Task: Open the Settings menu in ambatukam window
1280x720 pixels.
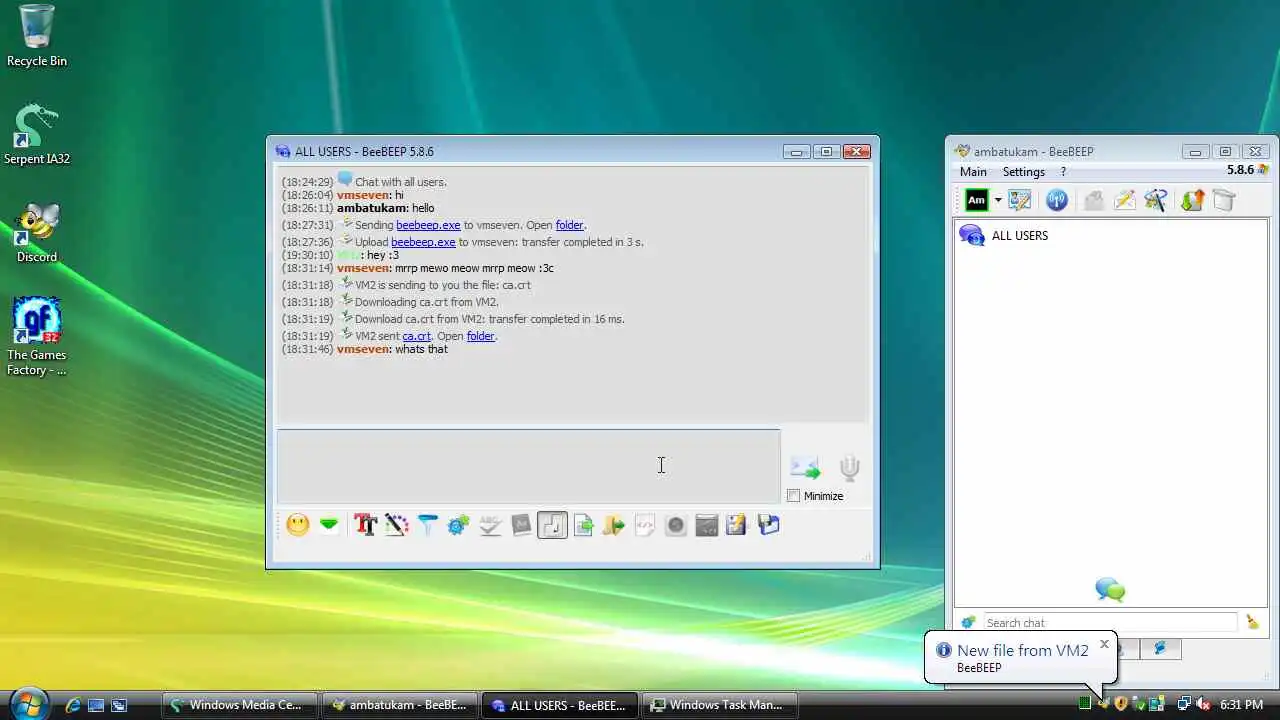Action: point(1024,172)
